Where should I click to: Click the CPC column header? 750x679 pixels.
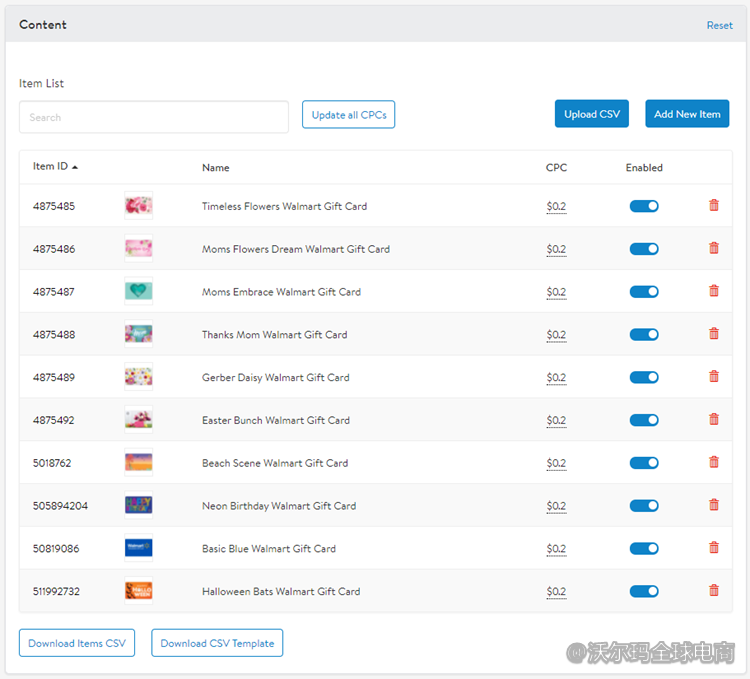pyautogui.click(x=556, y=168)
